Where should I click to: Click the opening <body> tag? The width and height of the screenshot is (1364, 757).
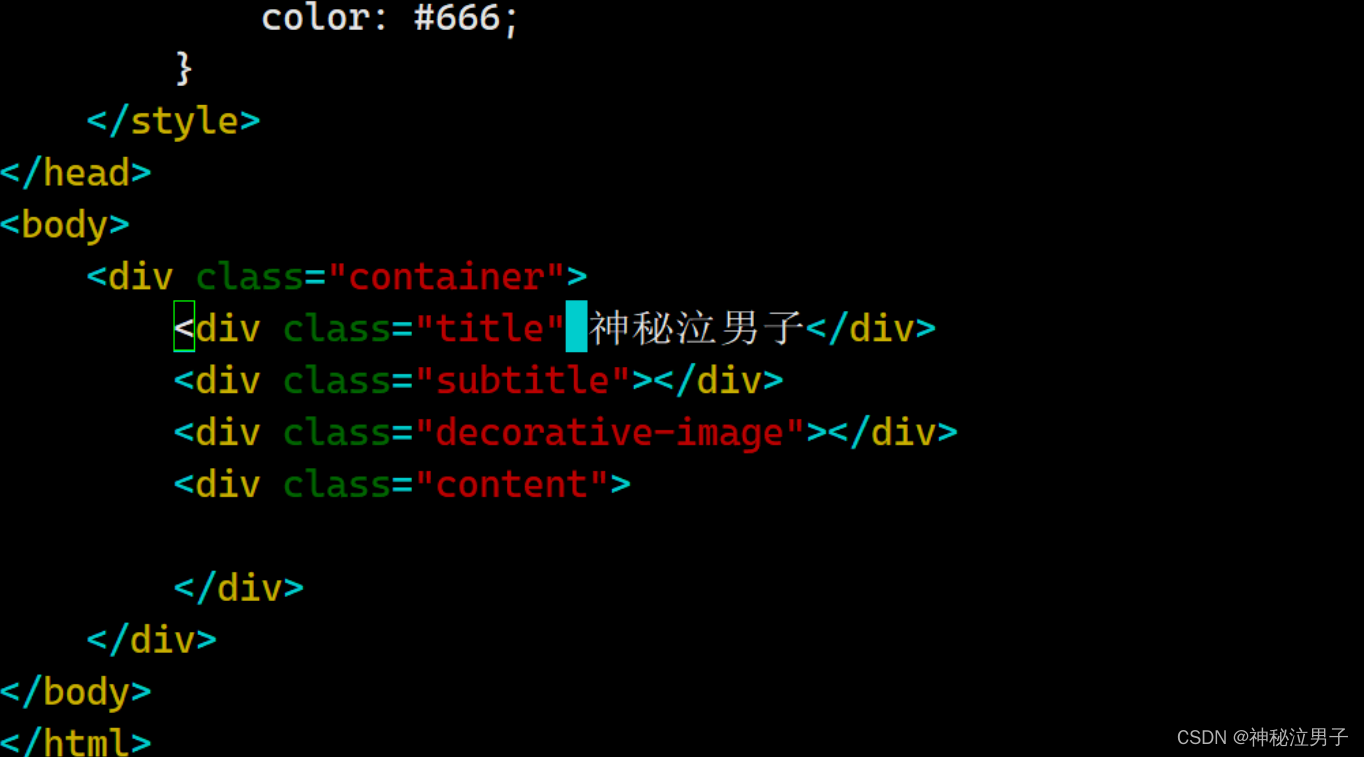65,225
